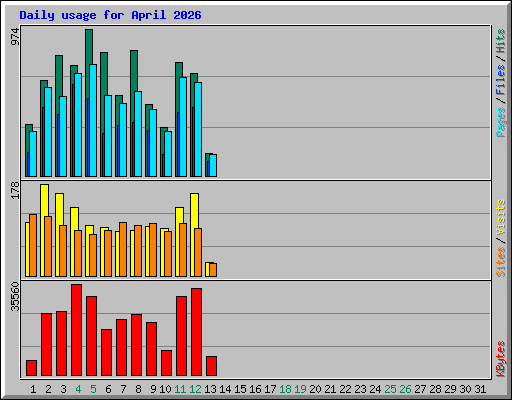Click day 3 on the x-axis

click(x=63, y=389)
